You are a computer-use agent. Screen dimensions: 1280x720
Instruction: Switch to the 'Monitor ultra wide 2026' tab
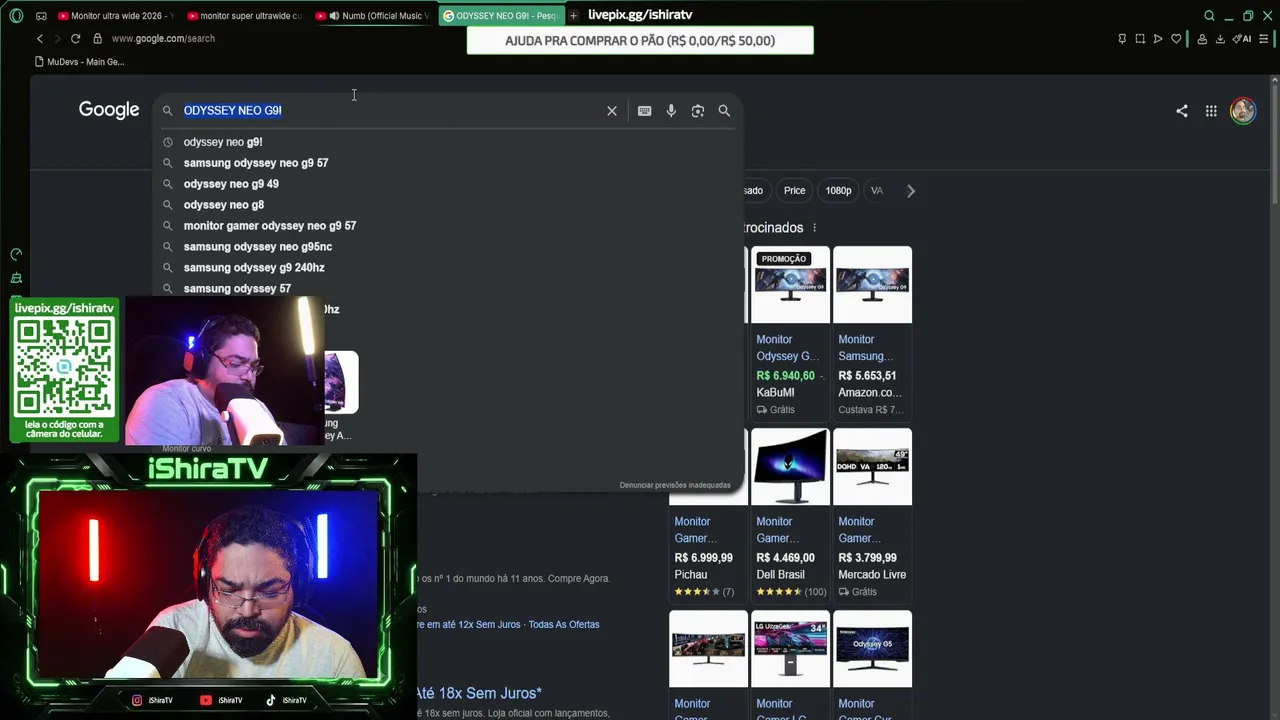(115, 16)
